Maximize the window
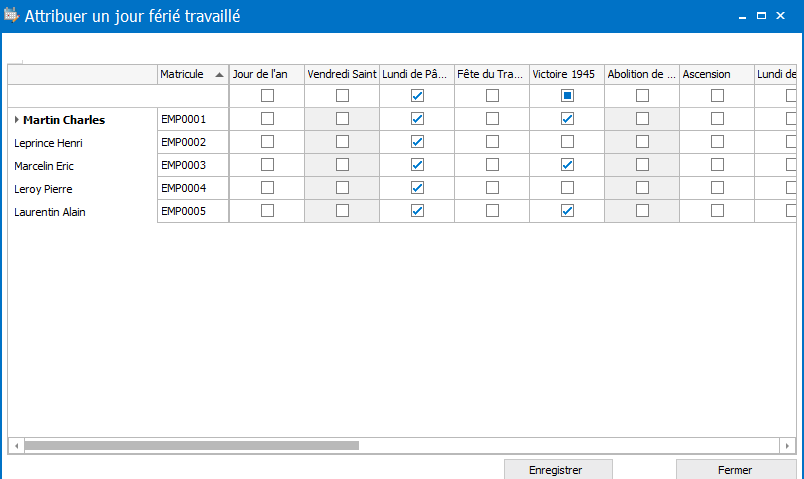This screenshot has height=479, width=804. (761, 16)
